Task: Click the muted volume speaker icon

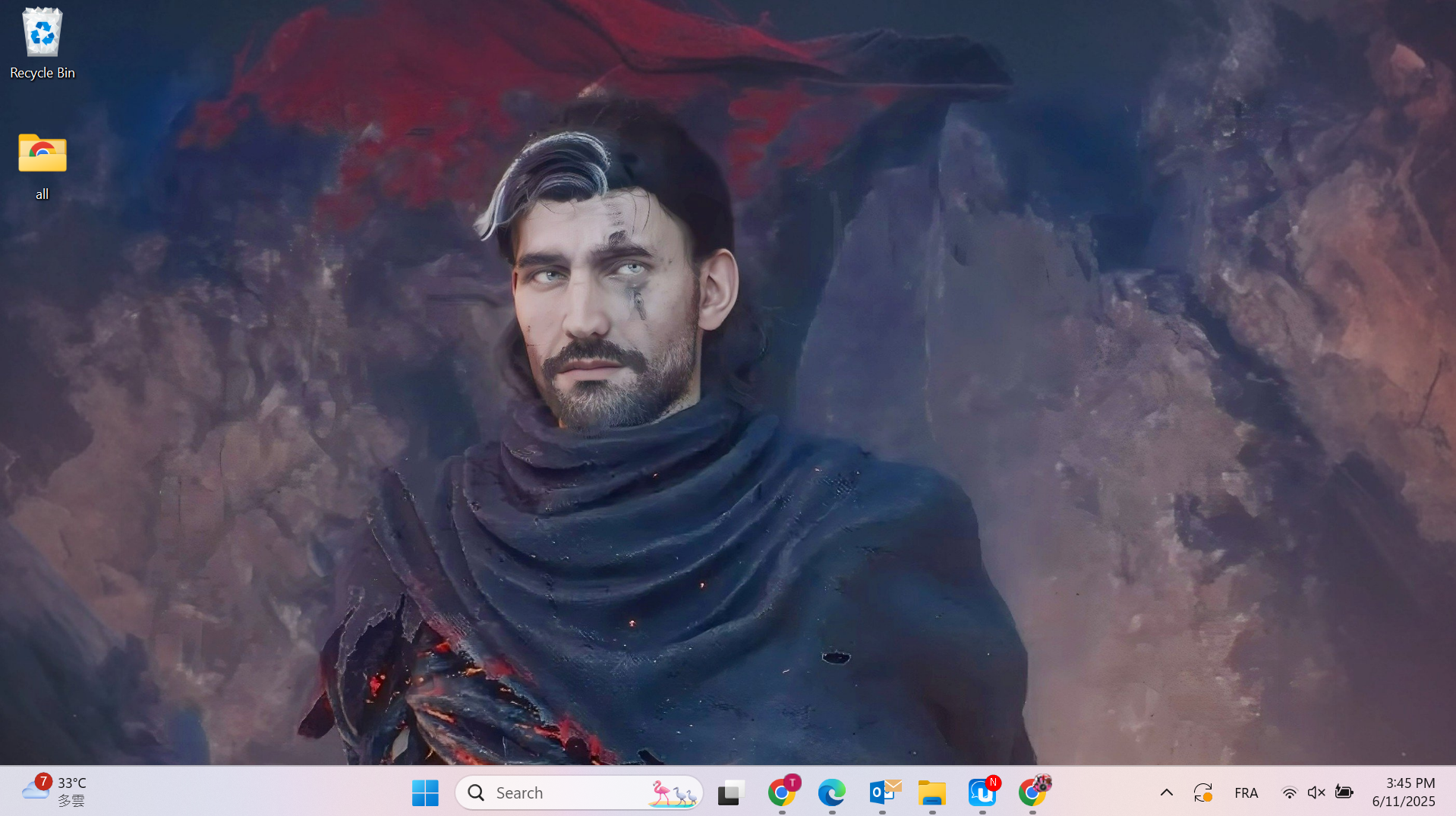Action: coord(1316,792)
